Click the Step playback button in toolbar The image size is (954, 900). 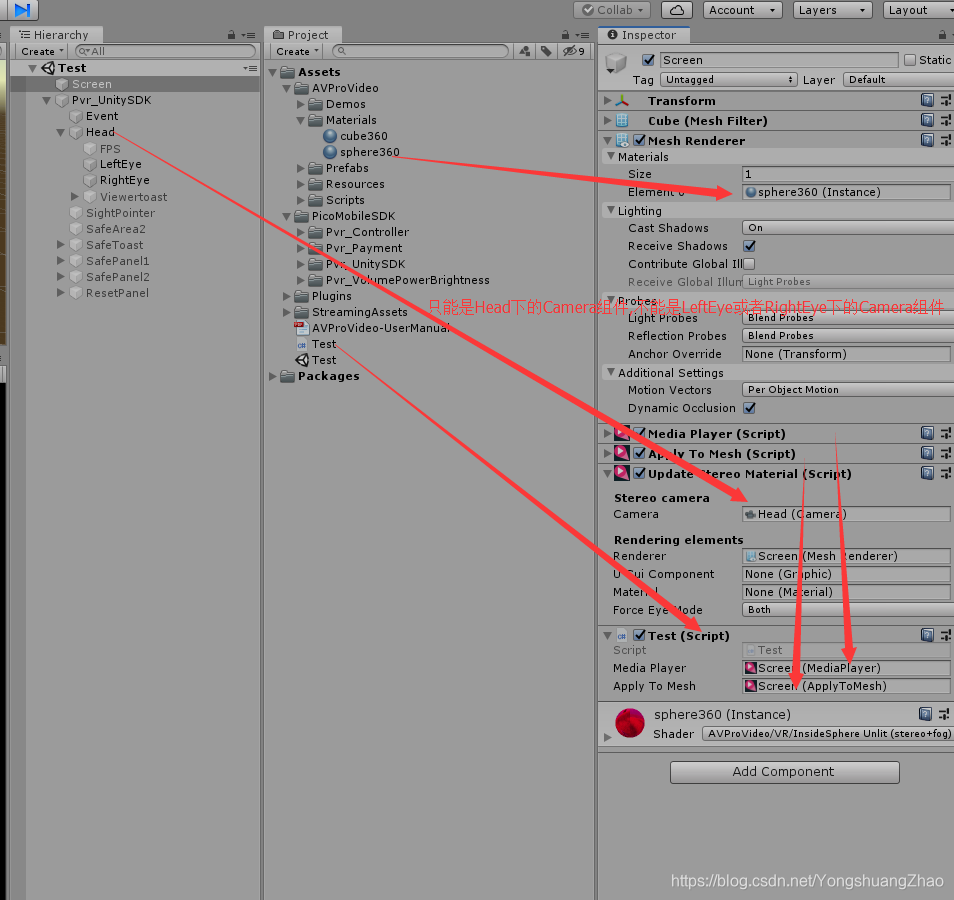[22, 9]
